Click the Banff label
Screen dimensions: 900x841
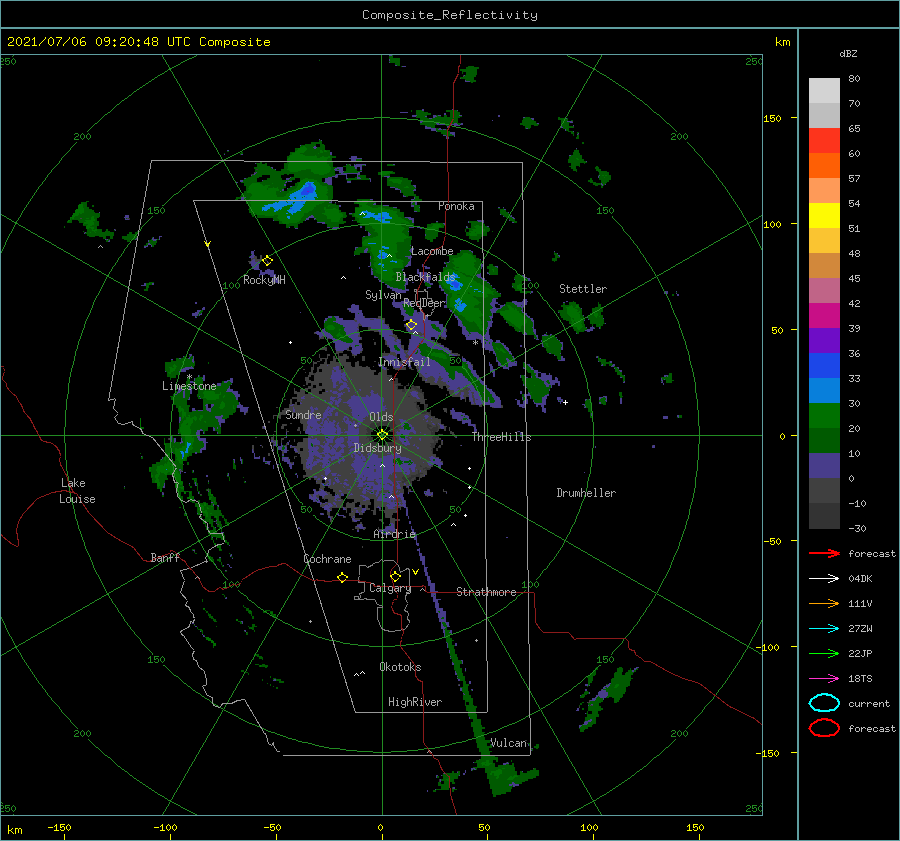coord(165,558)
